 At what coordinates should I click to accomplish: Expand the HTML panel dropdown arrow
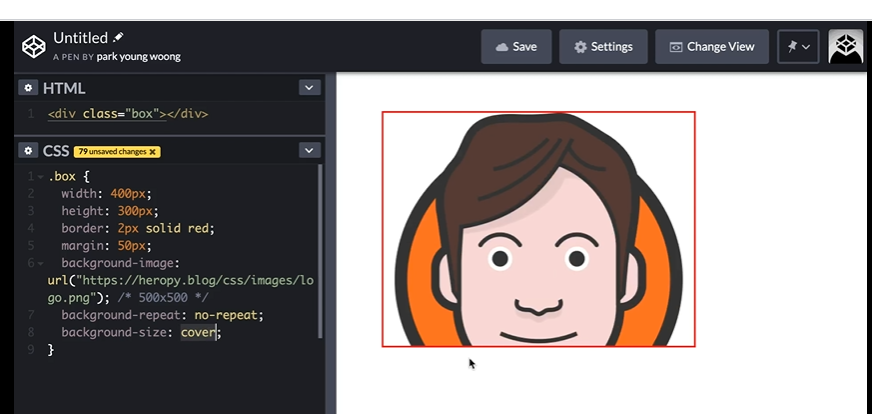[x=309, y=88]
